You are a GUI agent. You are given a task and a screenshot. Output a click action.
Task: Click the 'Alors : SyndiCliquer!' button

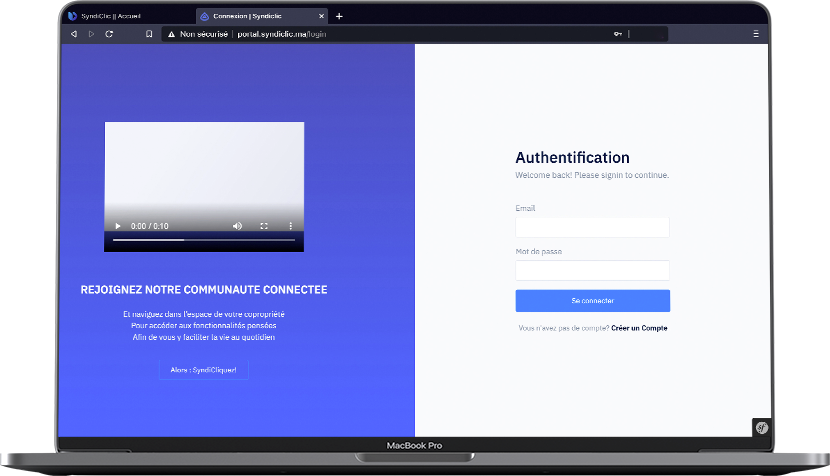[203, 370]
